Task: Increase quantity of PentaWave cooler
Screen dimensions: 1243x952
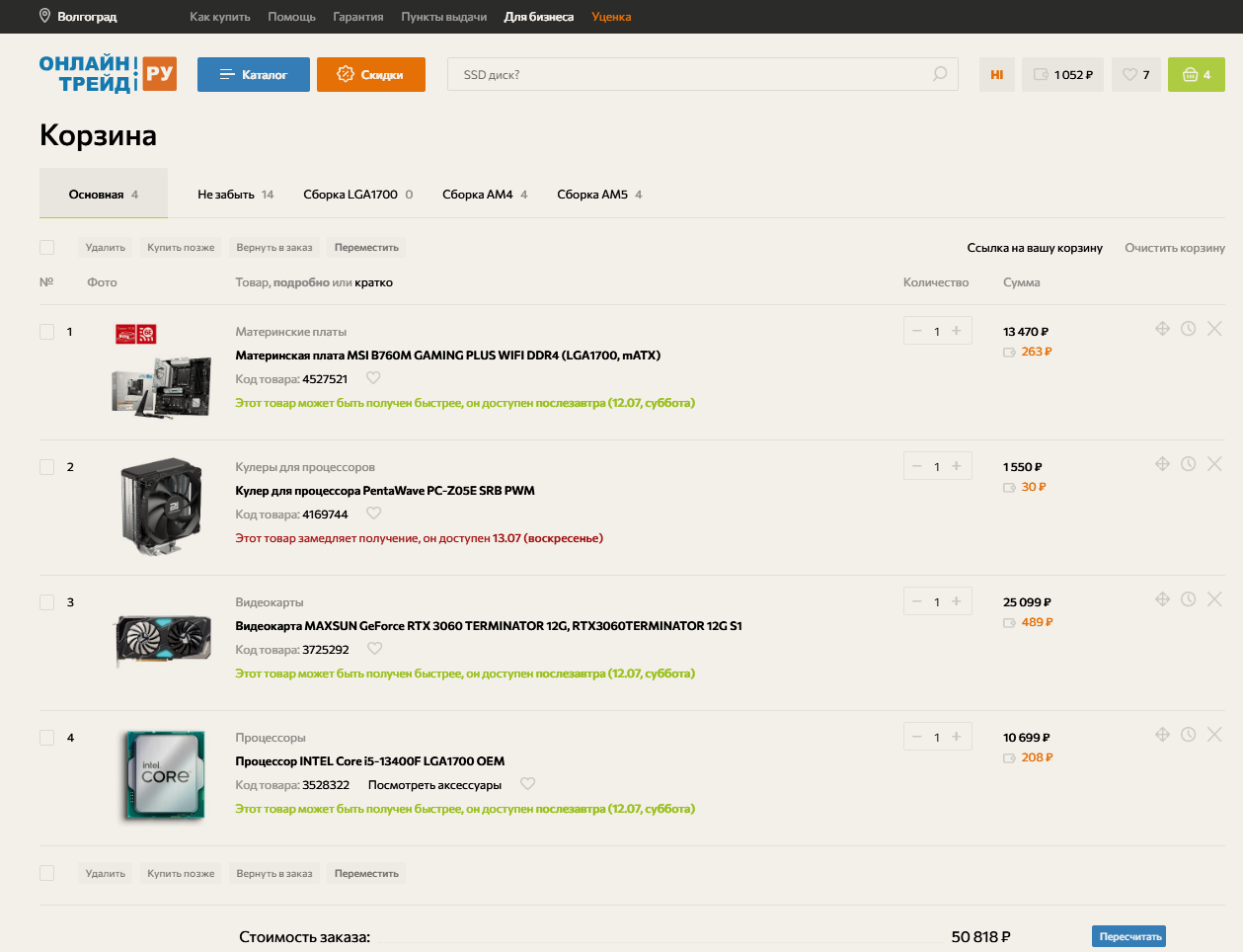Action: click(x=956, y=466)
